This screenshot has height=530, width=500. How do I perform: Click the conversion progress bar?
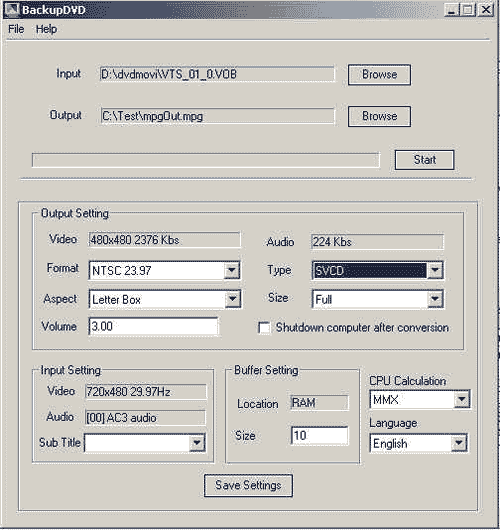coord(206,160)
